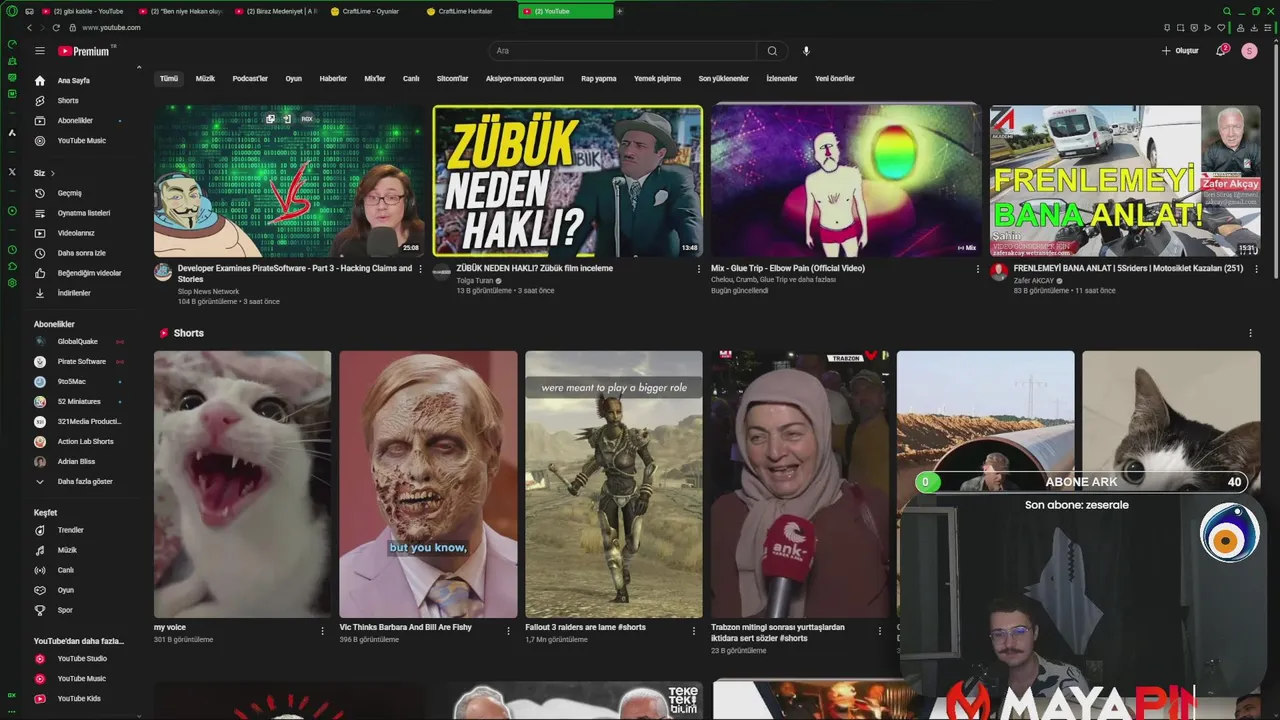
Task: Reload the page in browser toolbar
Action: [56, 28]
